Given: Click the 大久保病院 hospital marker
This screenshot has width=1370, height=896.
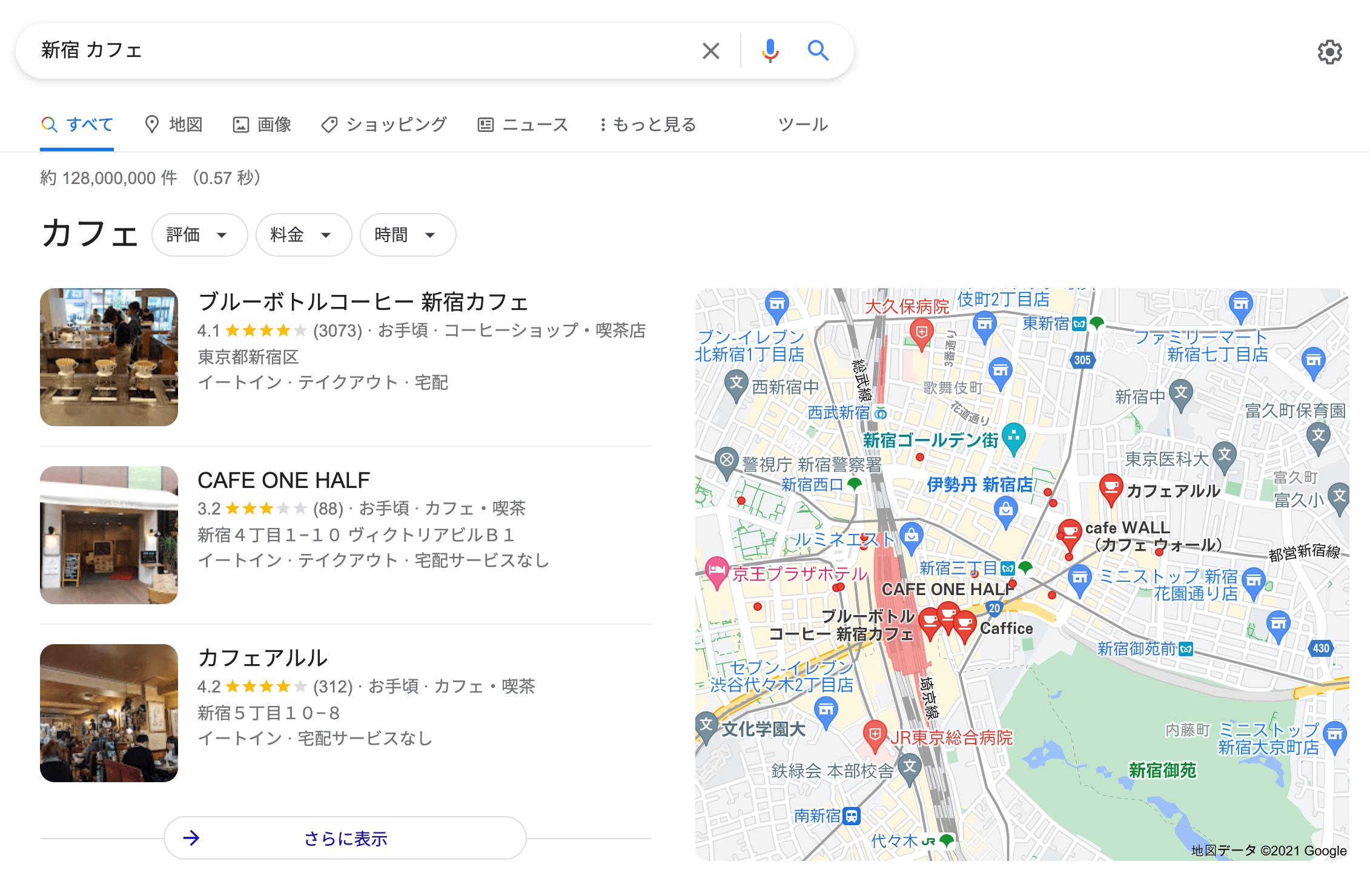Looking at the screenshot, I should coord(921,334).
